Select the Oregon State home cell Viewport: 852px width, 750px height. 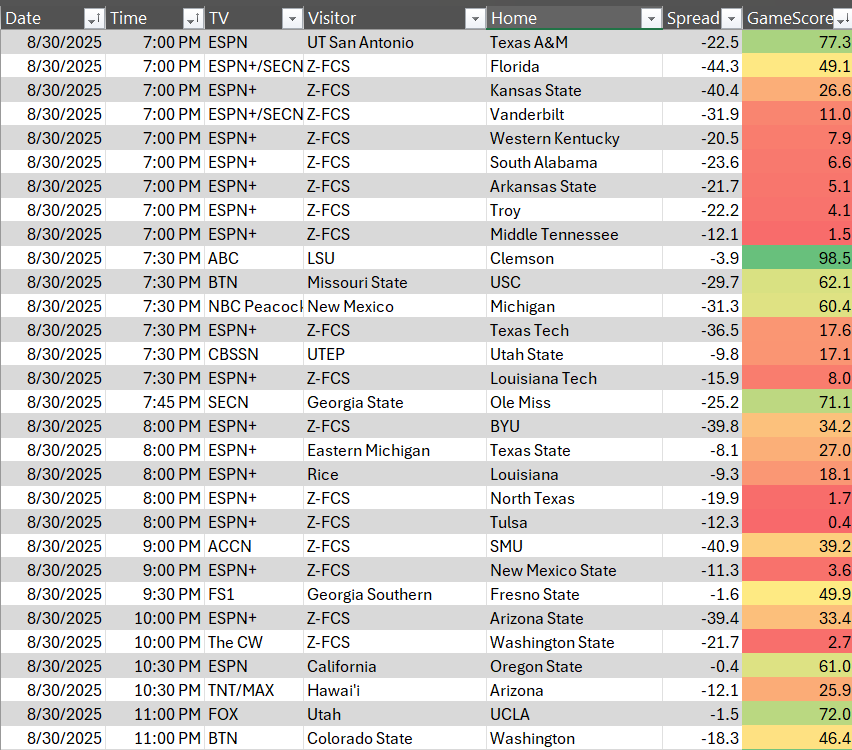point(574,666)
